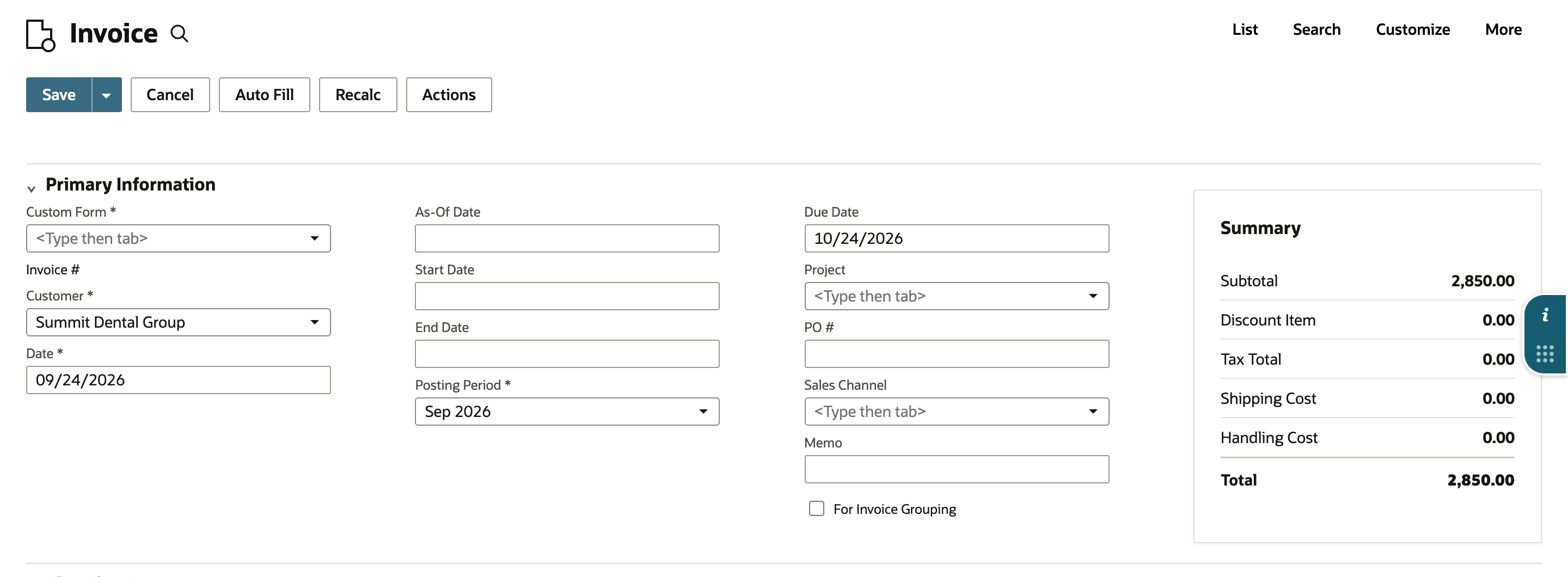Open the Save button dropdown arrow

click(x=107, y=94)
